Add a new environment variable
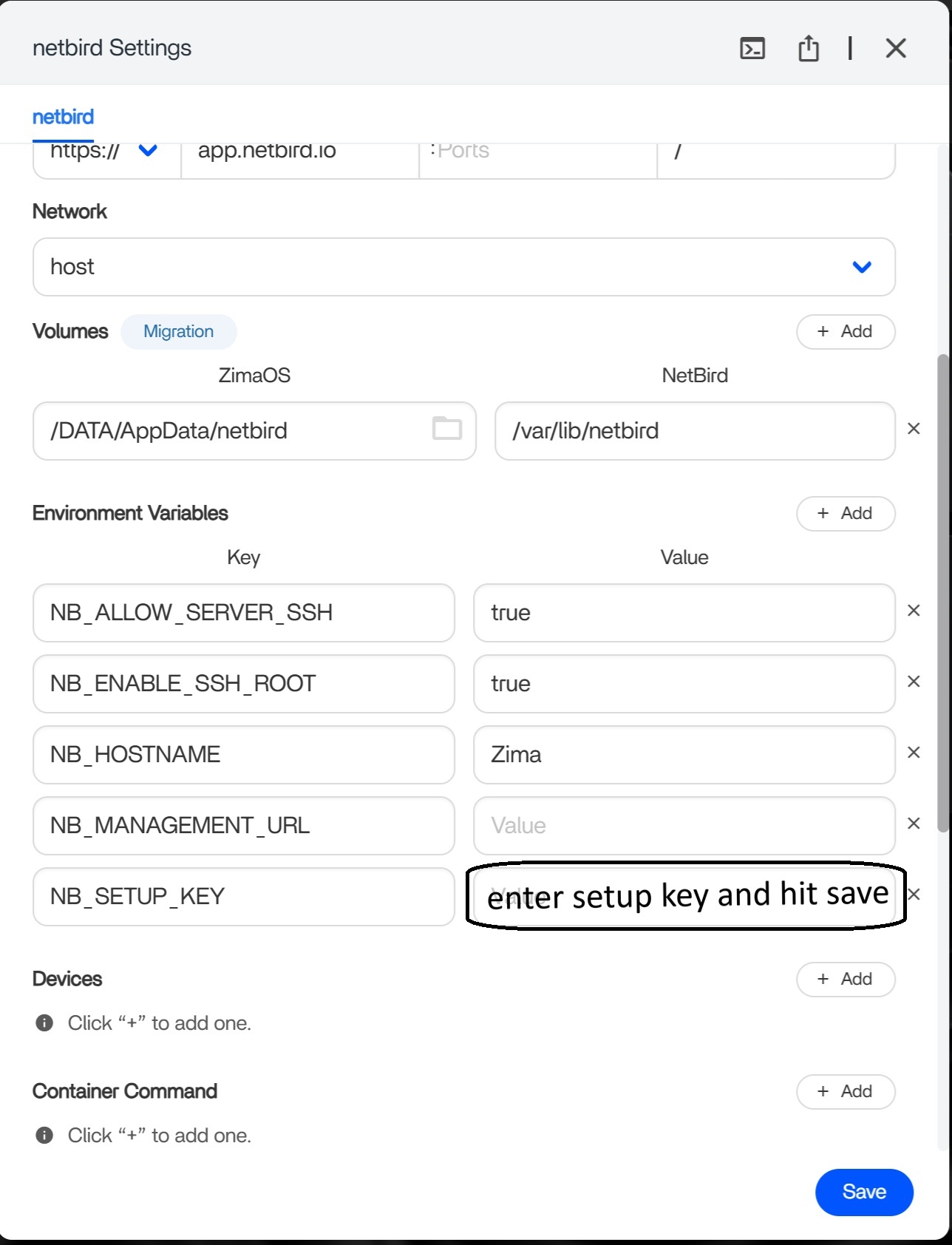This screenshot has width=952, height=1245. 845,514
